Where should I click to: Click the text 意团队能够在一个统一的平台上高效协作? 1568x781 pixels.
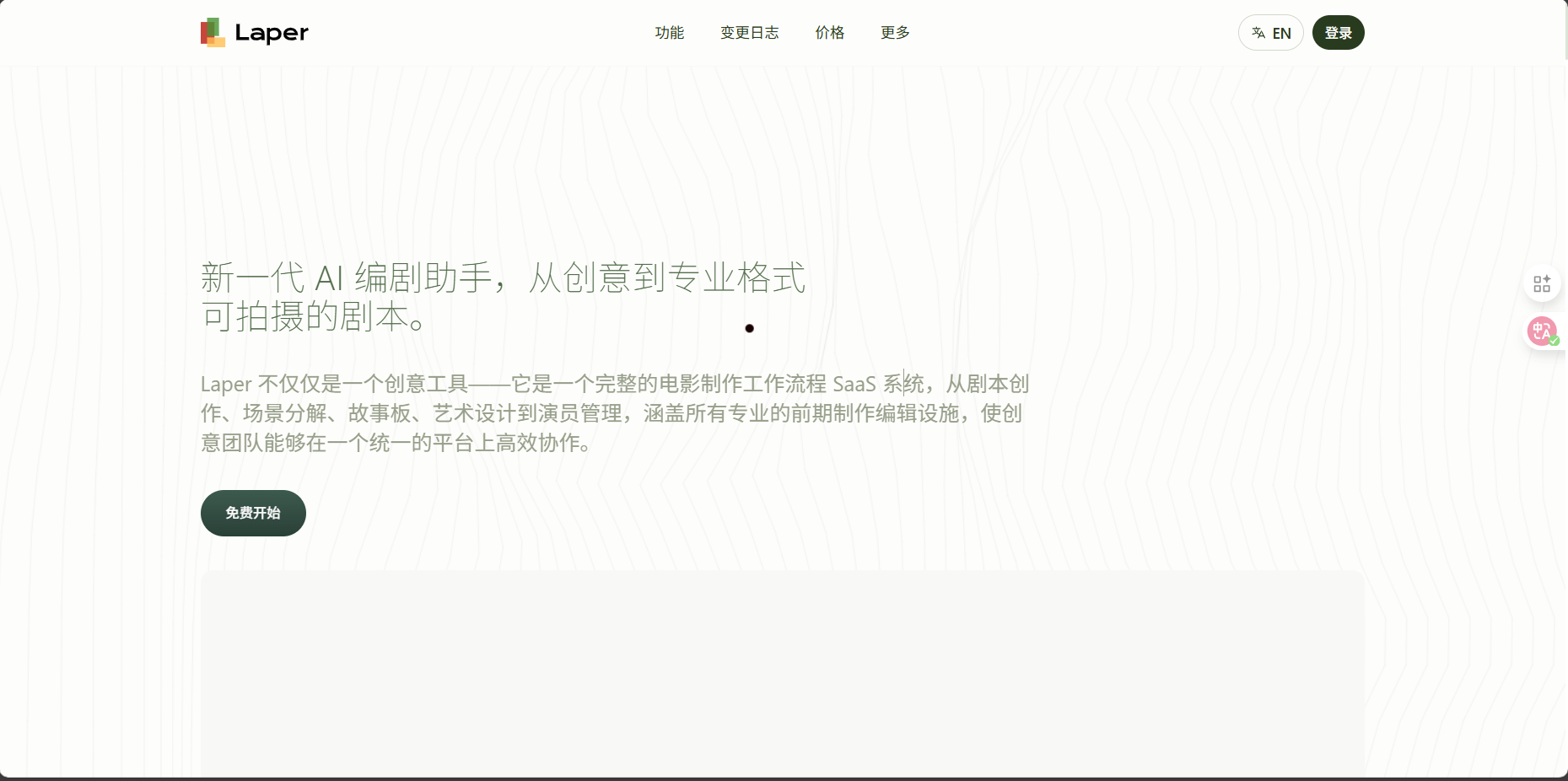click(x=396, y=443)
